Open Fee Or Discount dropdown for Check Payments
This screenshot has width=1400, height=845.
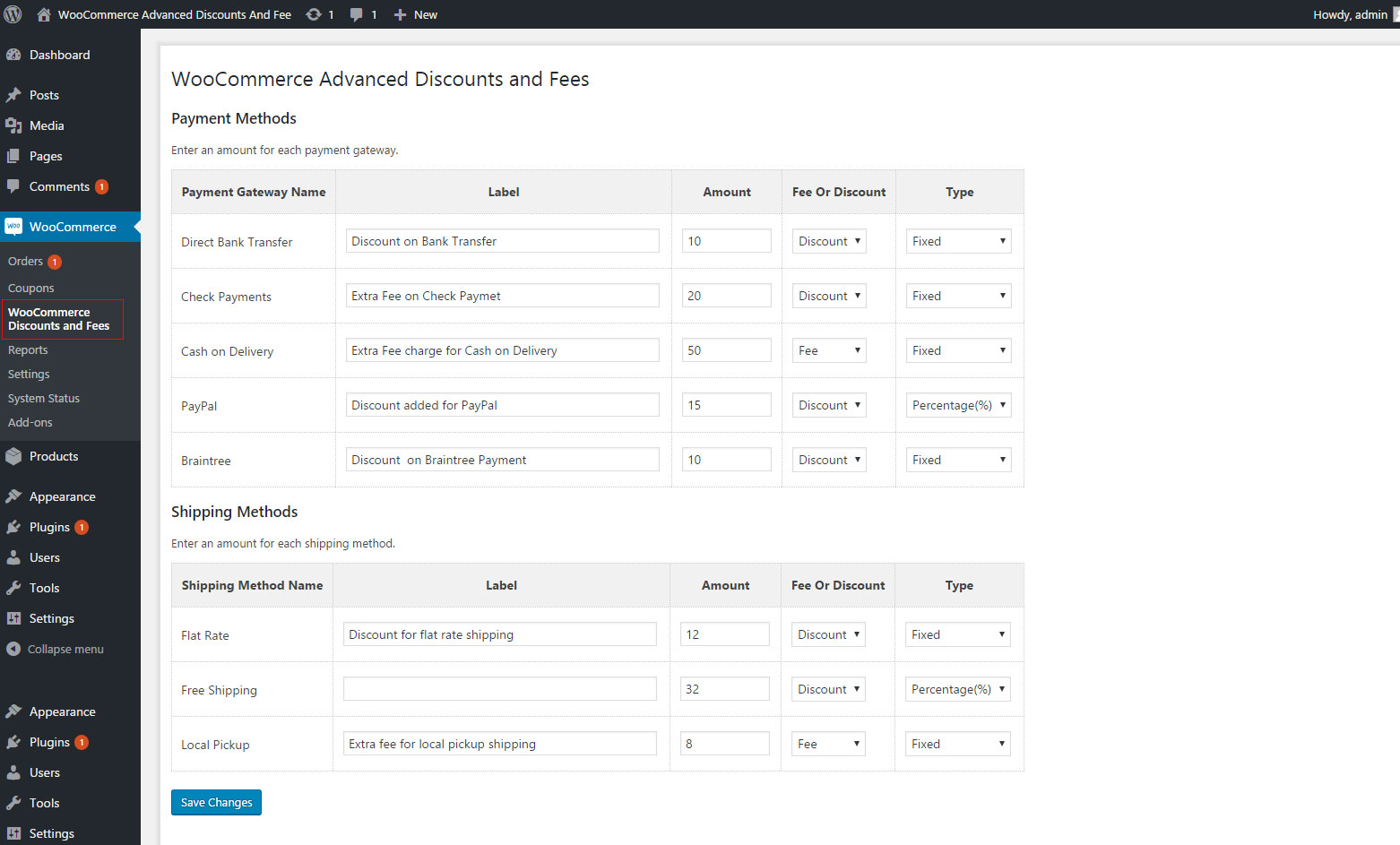click(x=829, y=296)
